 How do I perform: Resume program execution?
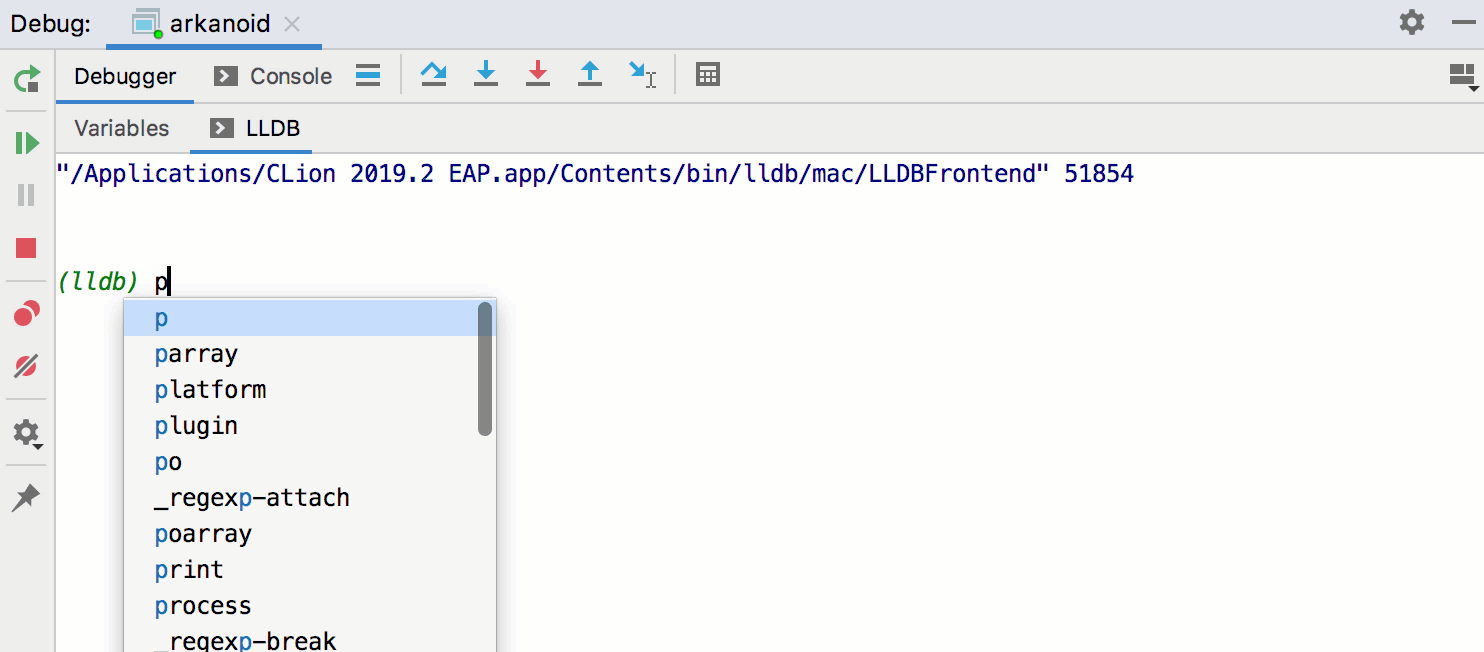click(x=27, y=143)
